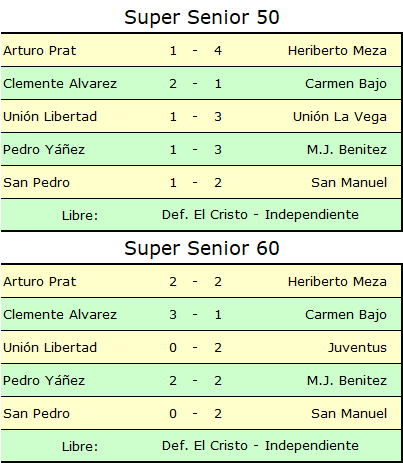Select Arturo Prat in Super Senior 60

tap(40, 282)
